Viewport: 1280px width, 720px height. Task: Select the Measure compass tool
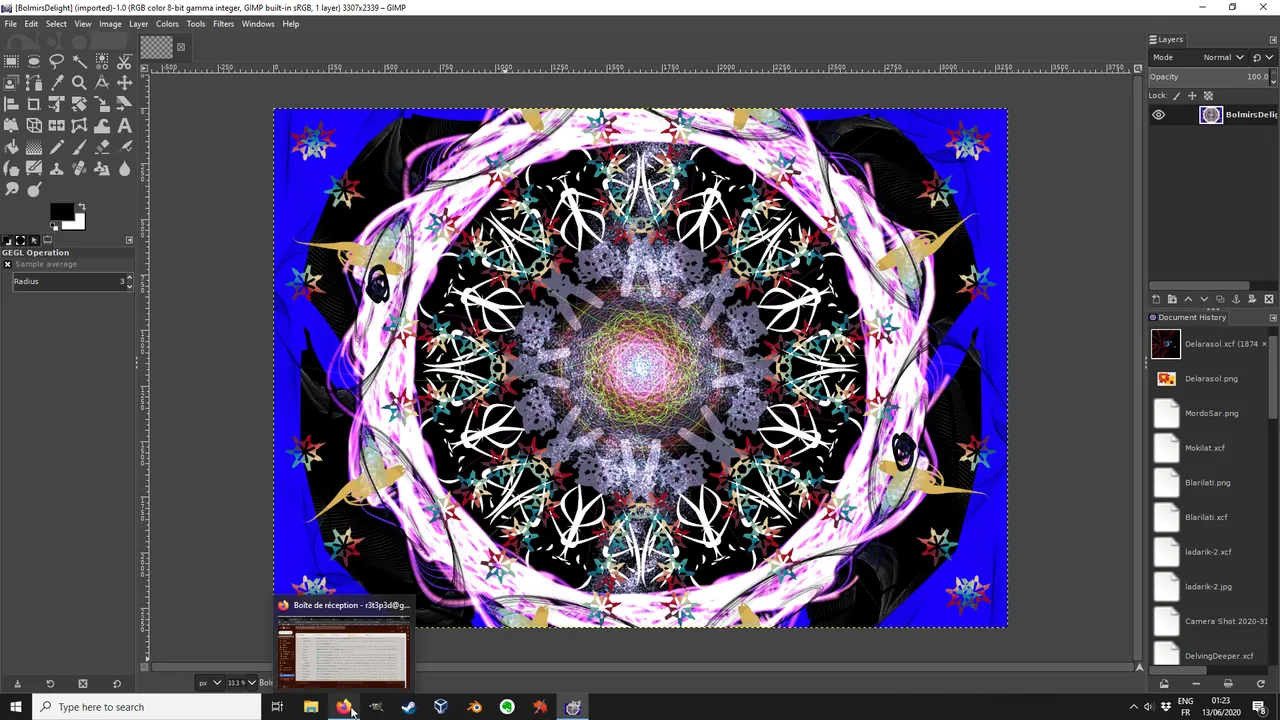pos(102,82)
